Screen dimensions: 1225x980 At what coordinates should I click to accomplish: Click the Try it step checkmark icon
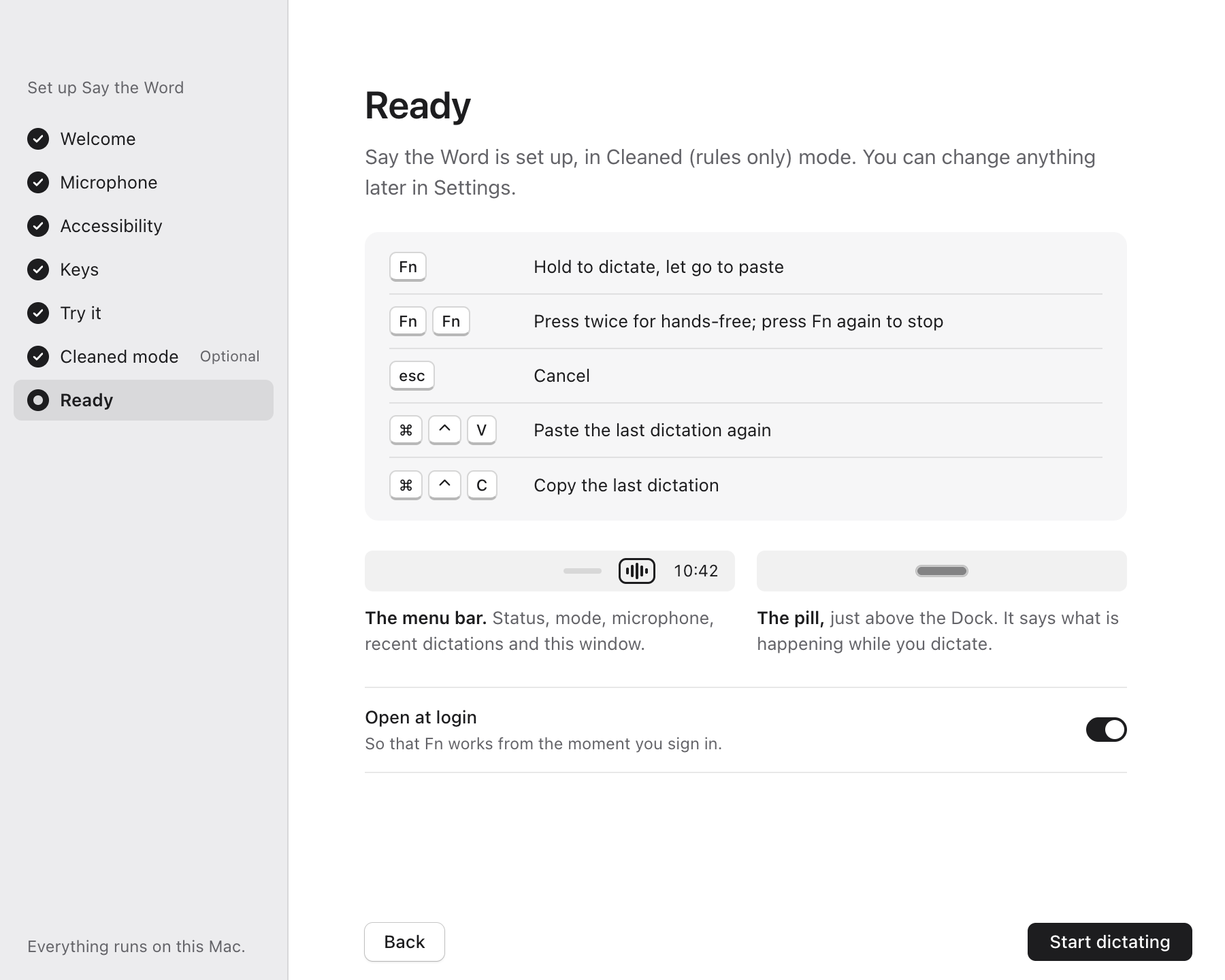(38, 313)
